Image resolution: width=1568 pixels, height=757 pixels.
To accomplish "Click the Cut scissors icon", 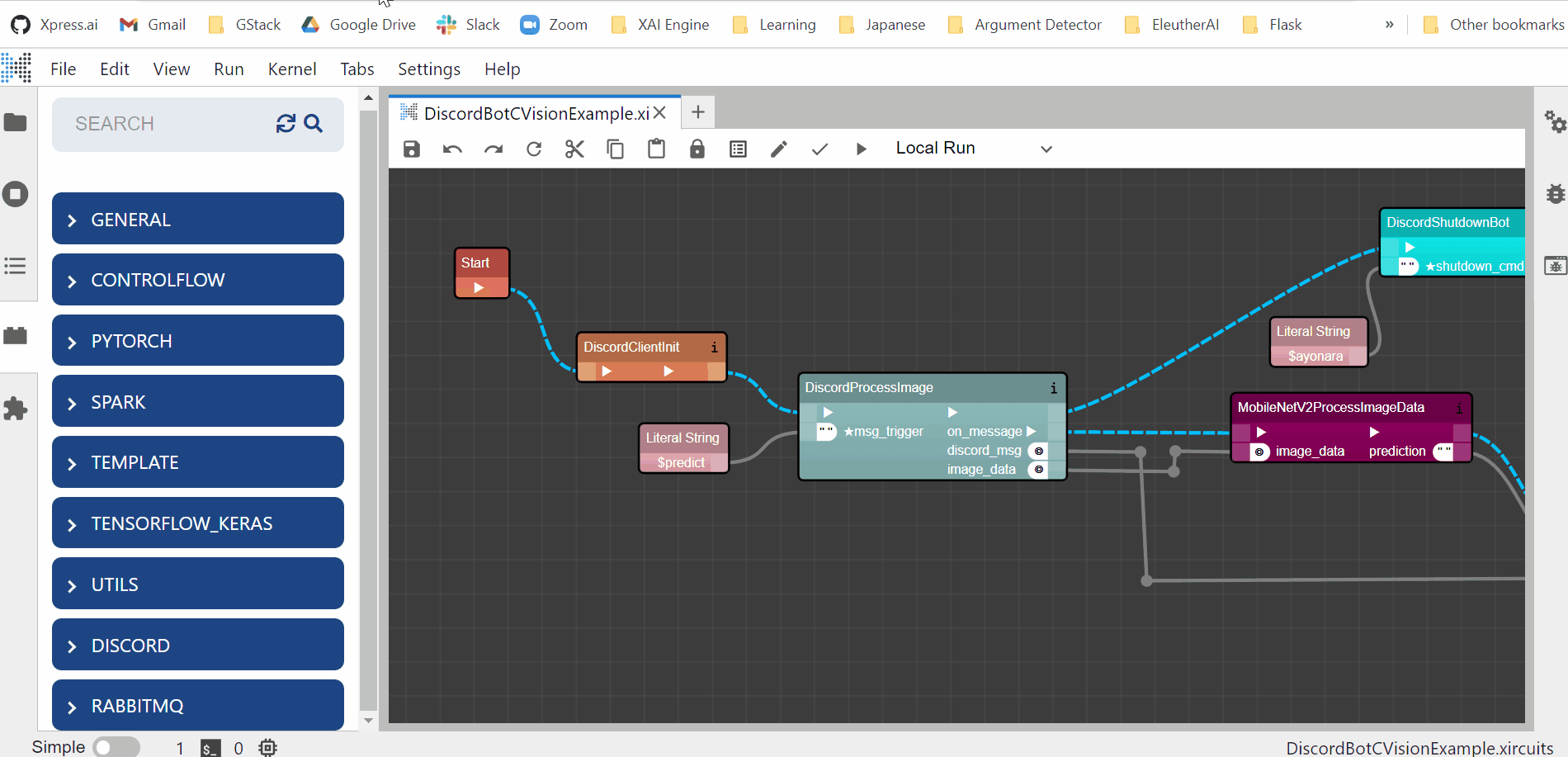I will pyautogui.click(x=574, y=149).
